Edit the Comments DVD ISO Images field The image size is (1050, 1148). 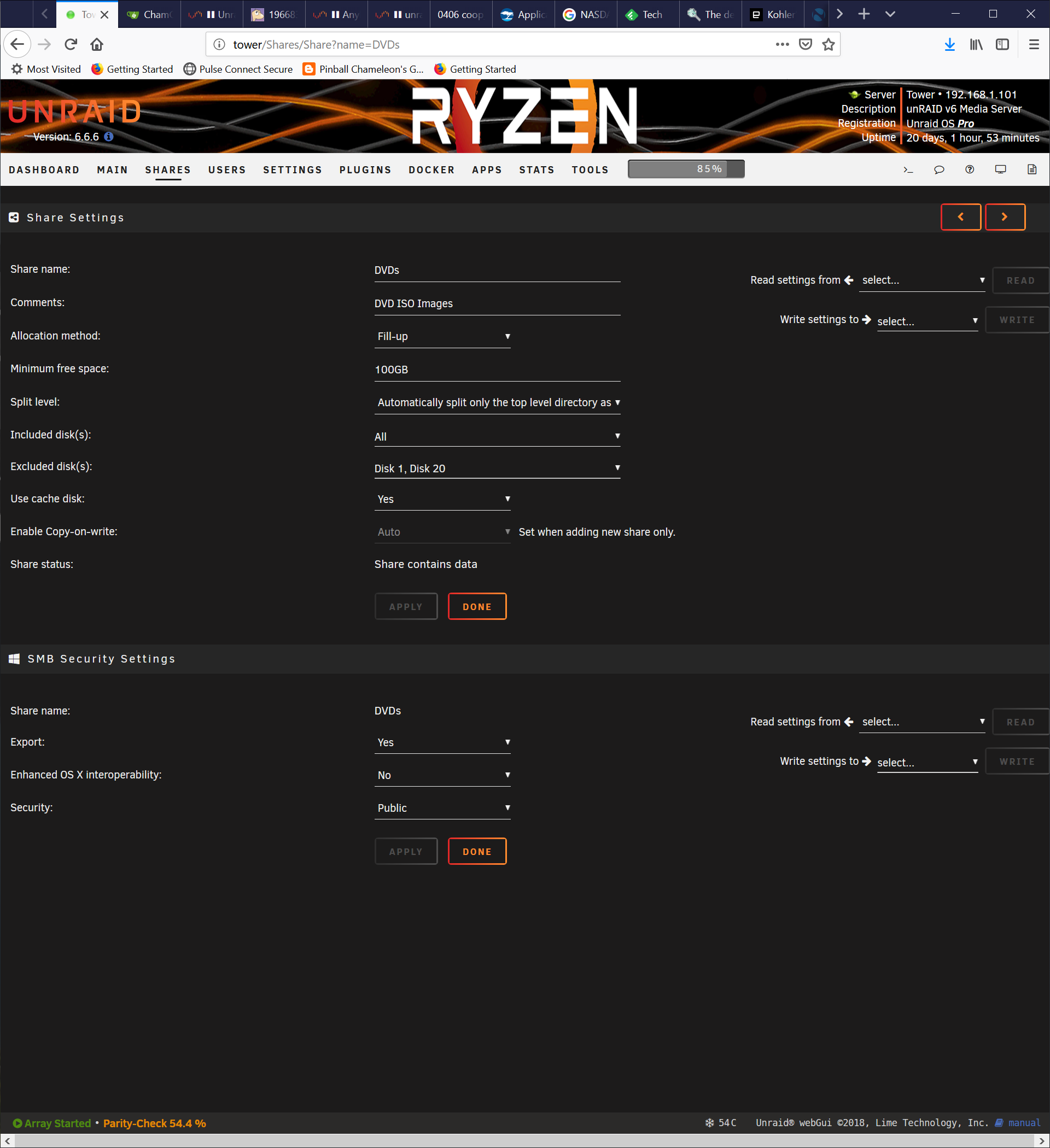[x=497, y=303]
